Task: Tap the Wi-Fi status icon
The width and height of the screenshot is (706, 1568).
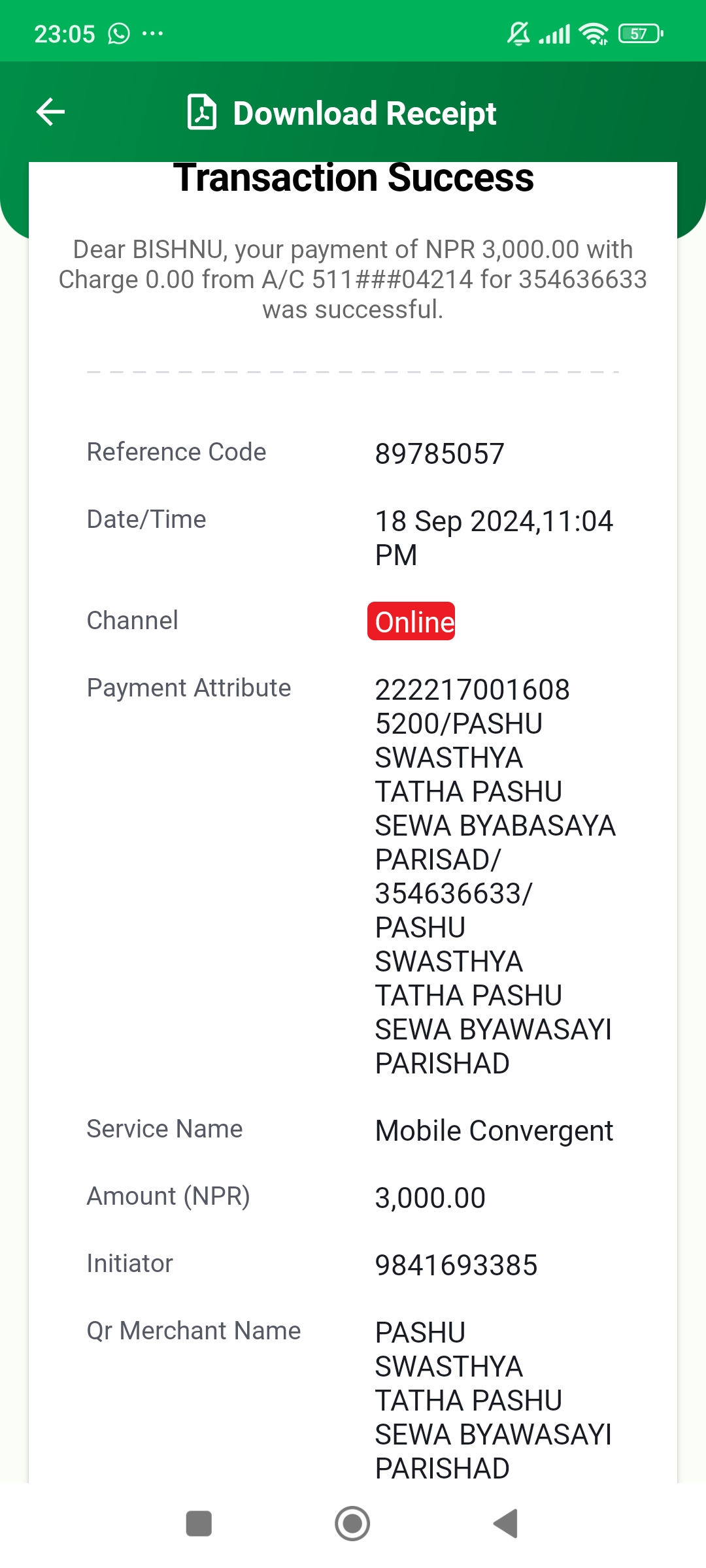Action: (x=594, y=33)
